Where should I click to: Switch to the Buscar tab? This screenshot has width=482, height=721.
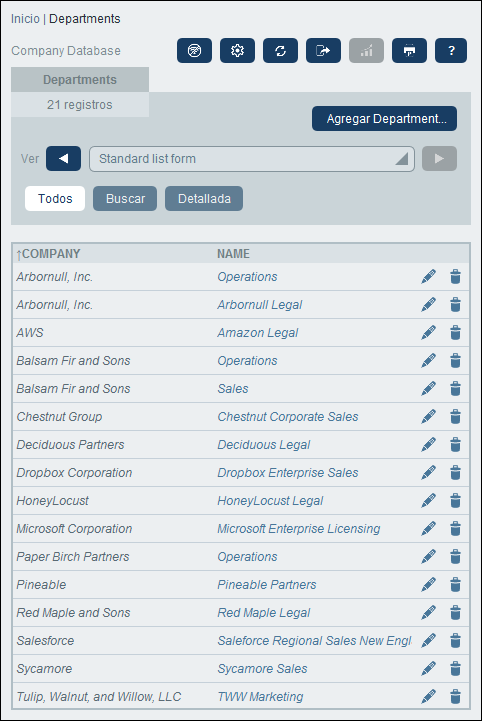[x=125, y=199]
